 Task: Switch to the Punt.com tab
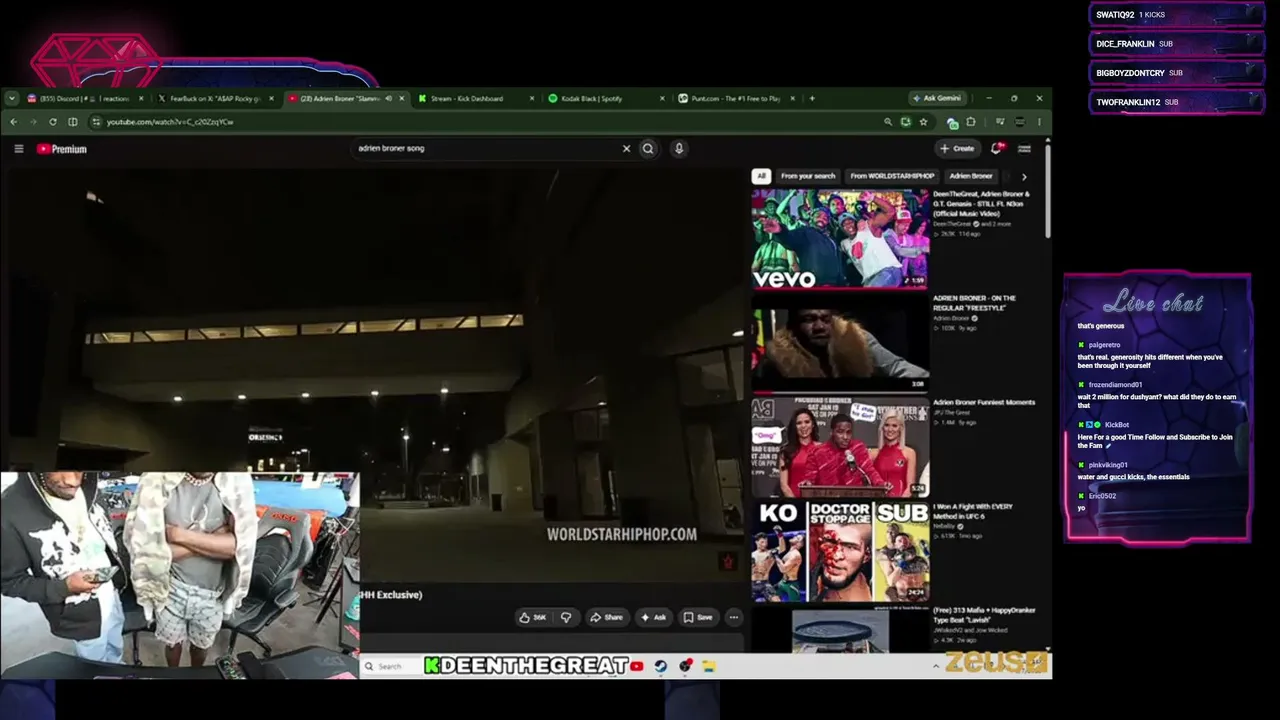pos(735,98)
